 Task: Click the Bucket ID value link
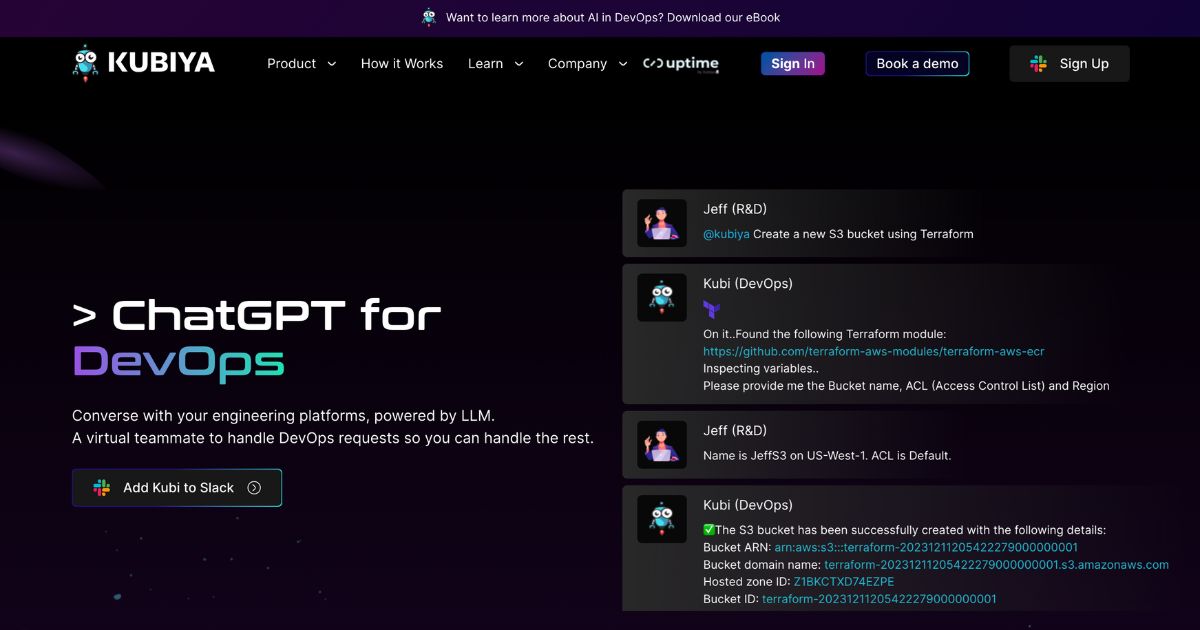pos(879,599)
